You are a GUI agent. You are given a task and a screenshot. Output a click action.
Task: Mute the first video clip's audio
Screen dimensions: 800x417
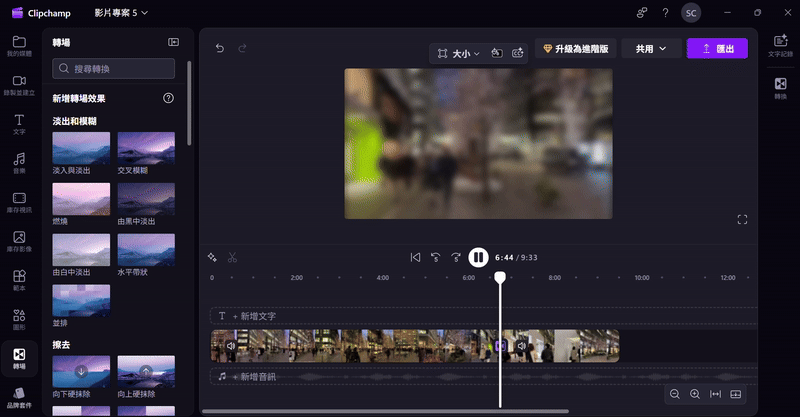click(231, 346)
